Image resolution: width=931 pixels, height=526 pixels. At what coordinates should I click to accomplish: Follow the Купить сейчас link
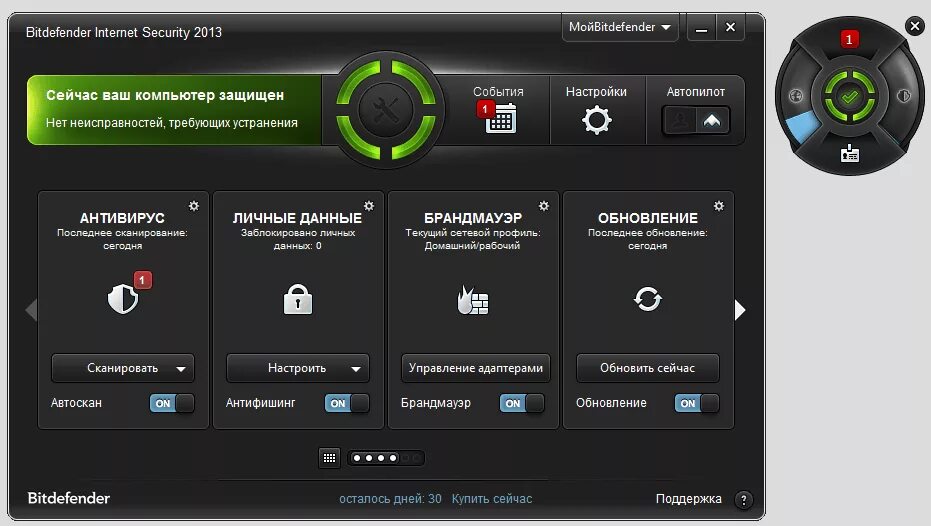492,499
